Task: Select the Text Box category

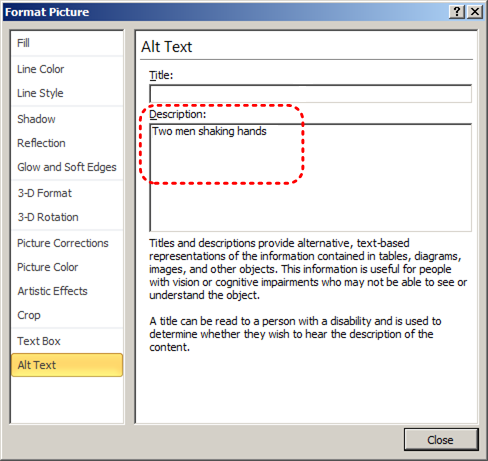Action: (x=67, y=341)
